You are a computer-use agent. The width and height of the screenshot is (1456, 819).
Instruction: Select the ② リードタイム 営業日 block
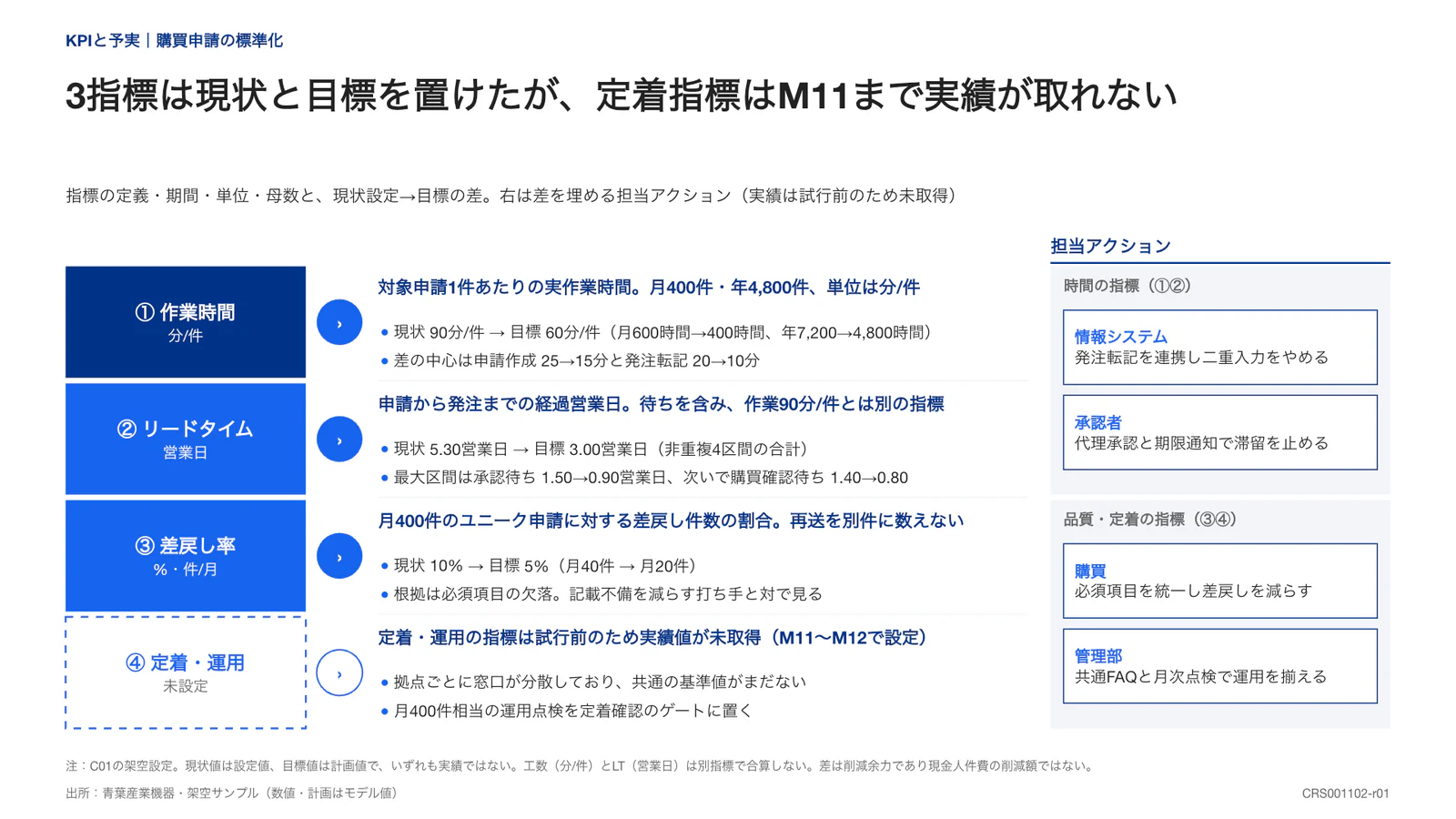pos(186,439)
